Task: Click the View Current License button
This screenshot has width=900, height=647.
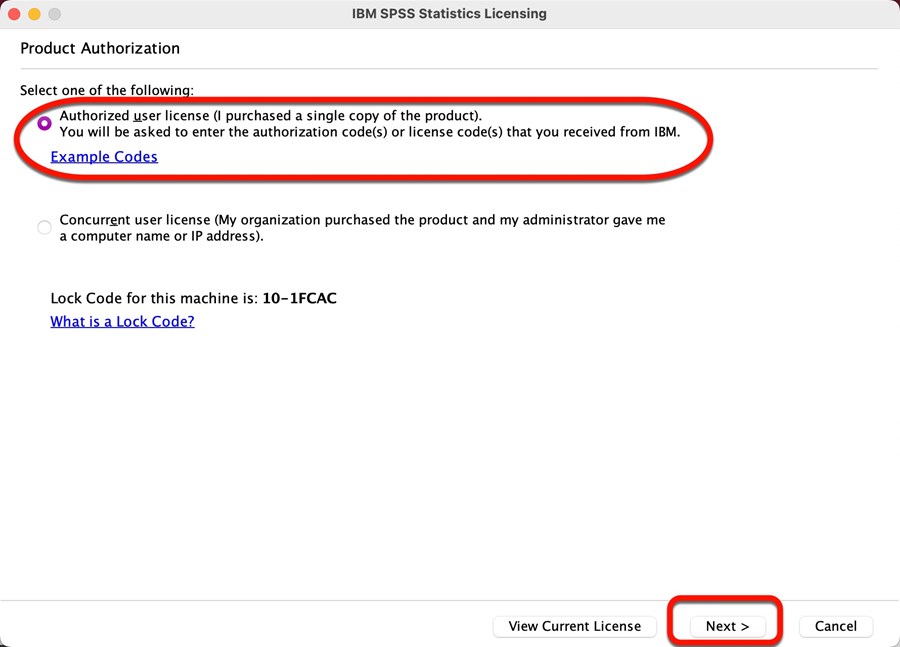Action: coord(575,626)
